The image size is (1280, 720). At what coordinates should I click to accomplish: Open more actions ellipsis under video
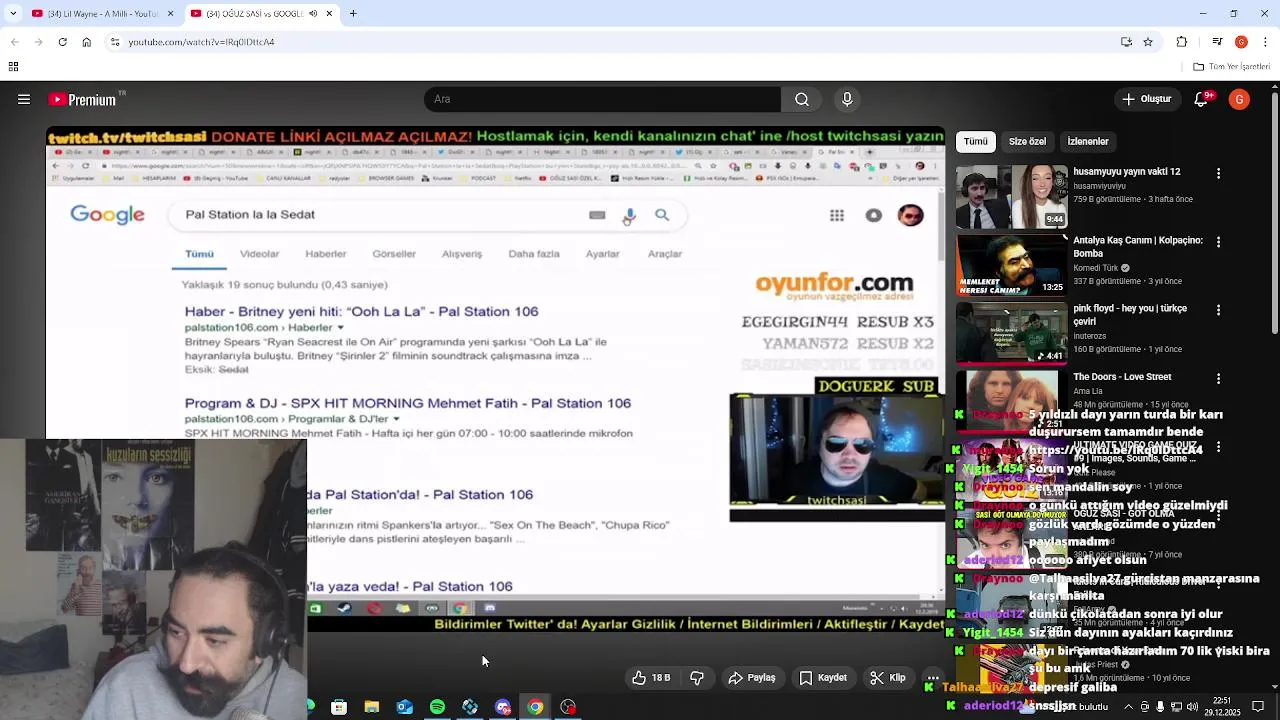coord(932,678)
